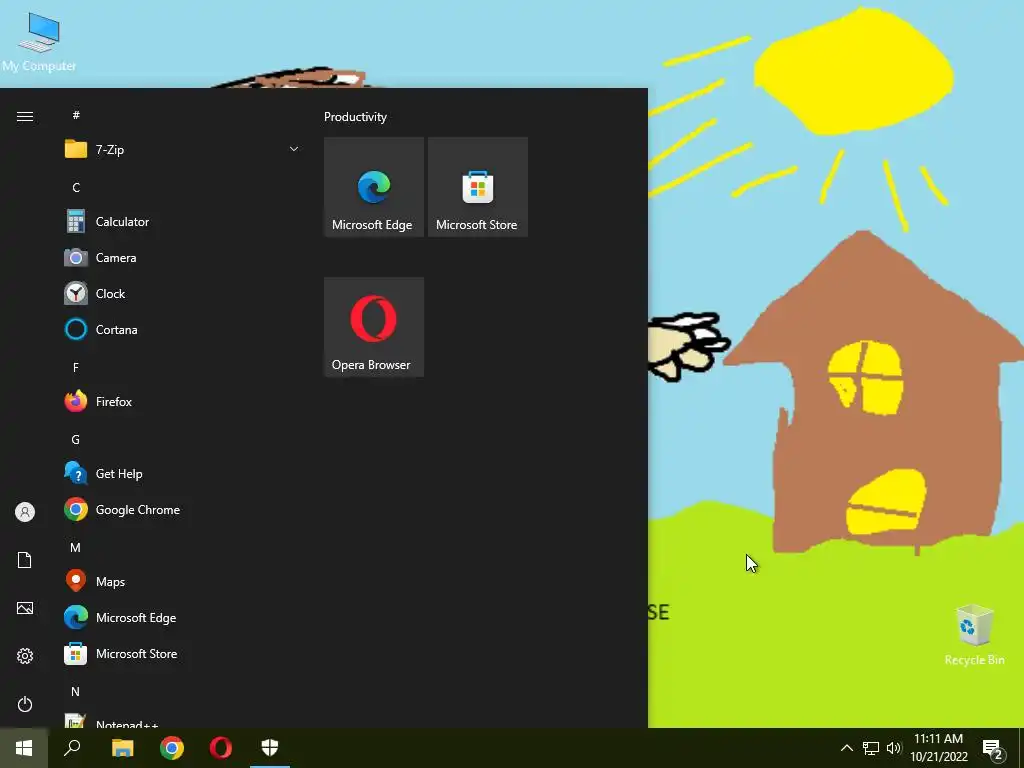Launch Google Chrome from the app list
The width and height of the screenshot is (1024, 768).
[181, 509]
